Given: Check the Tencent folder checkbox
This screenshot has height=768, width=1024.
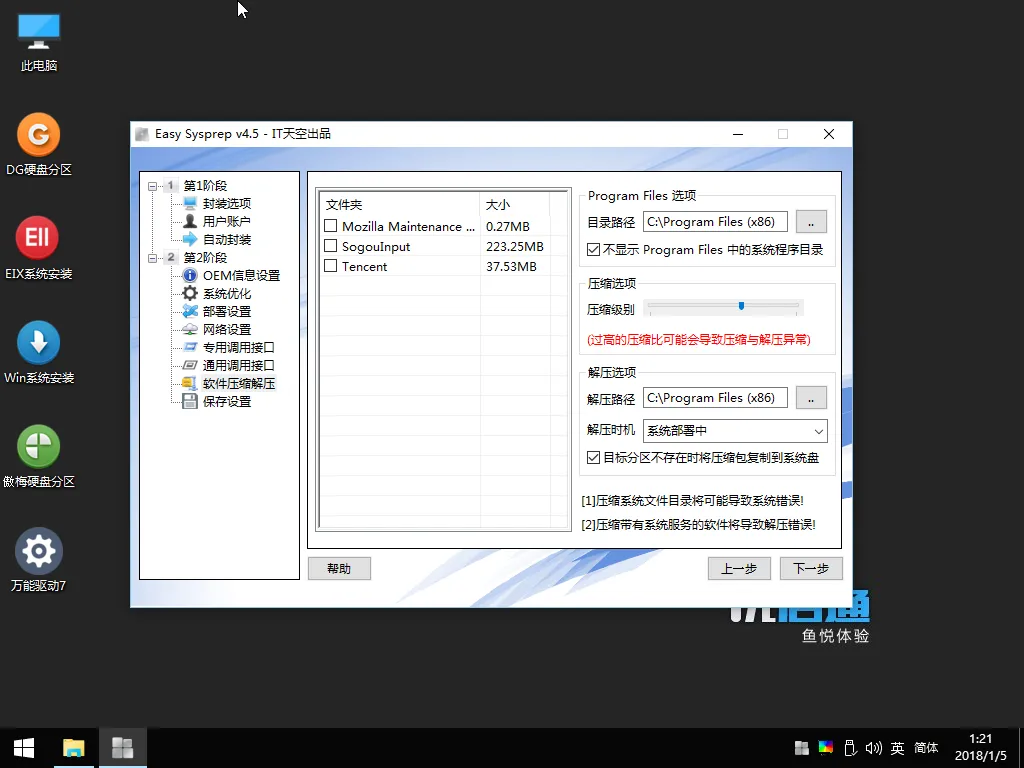Looking at the screenshot, I should pyautogui.click(x=330, y=266).
